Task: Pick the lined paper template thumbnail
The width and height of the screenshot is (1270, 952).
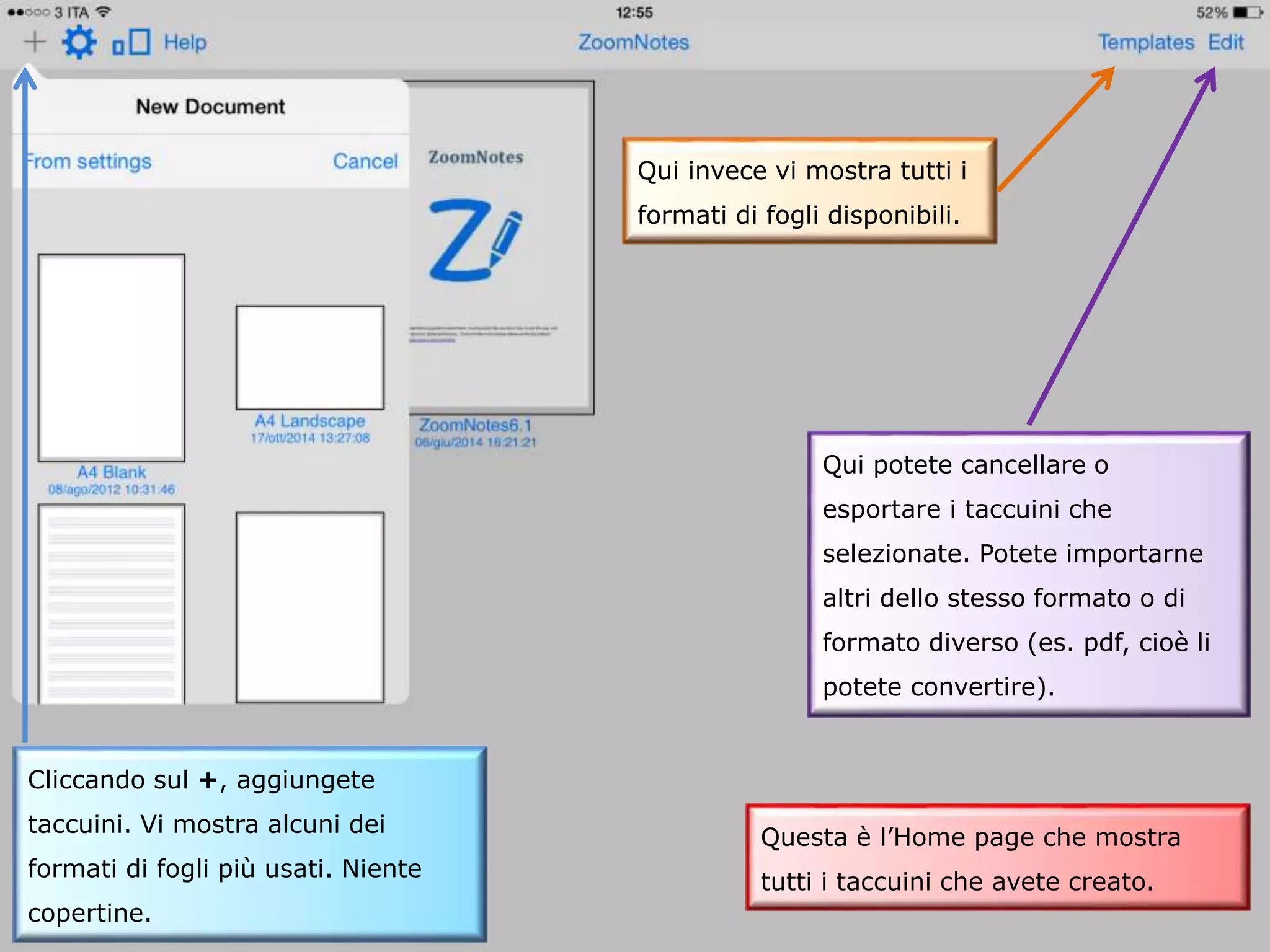Action: pyautogui.click(x=112, y=604)
